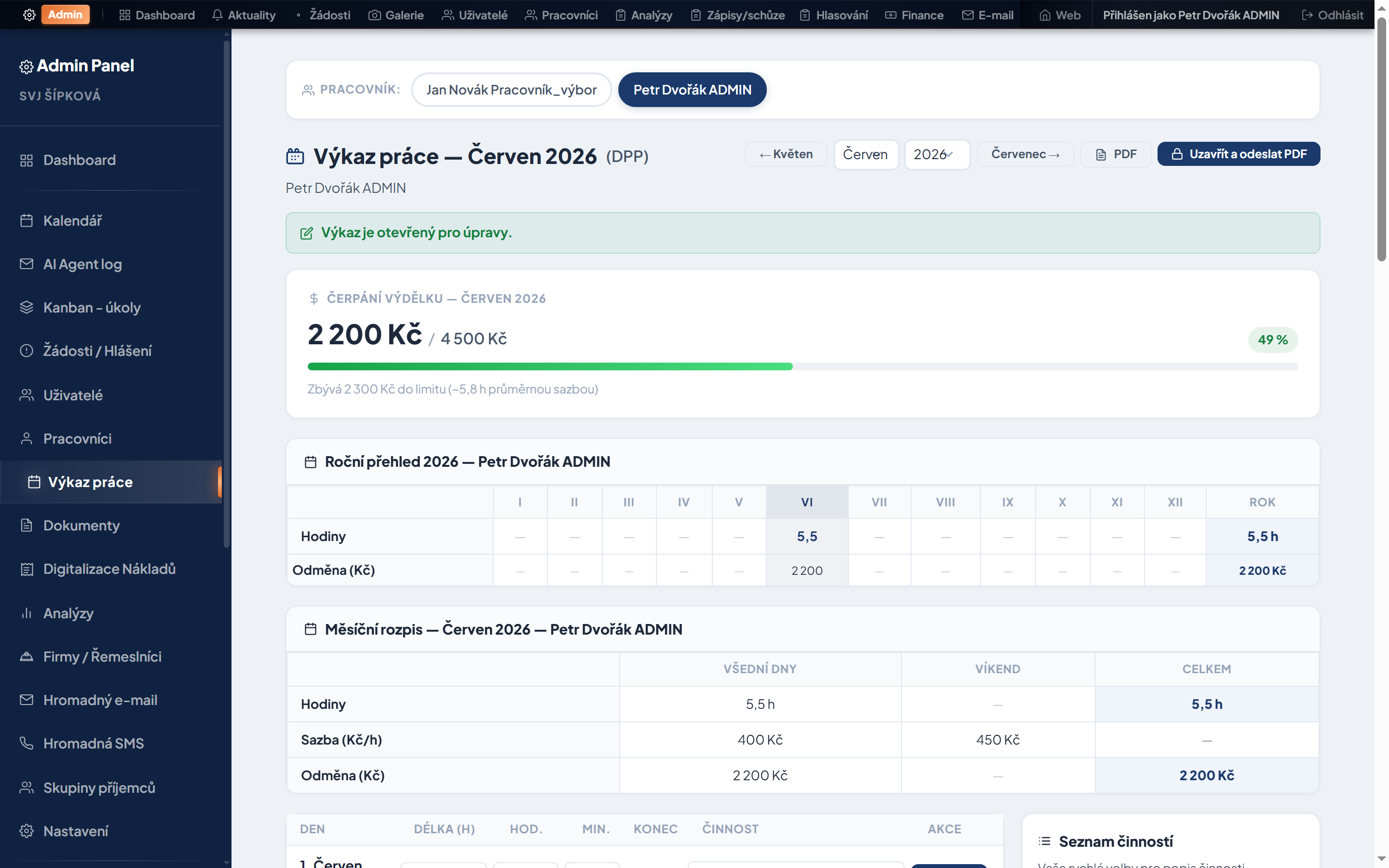Click the Nastavení gear icon in sidebar
Viewport: 1389px width, 868px height.
(x=27, y=831)
